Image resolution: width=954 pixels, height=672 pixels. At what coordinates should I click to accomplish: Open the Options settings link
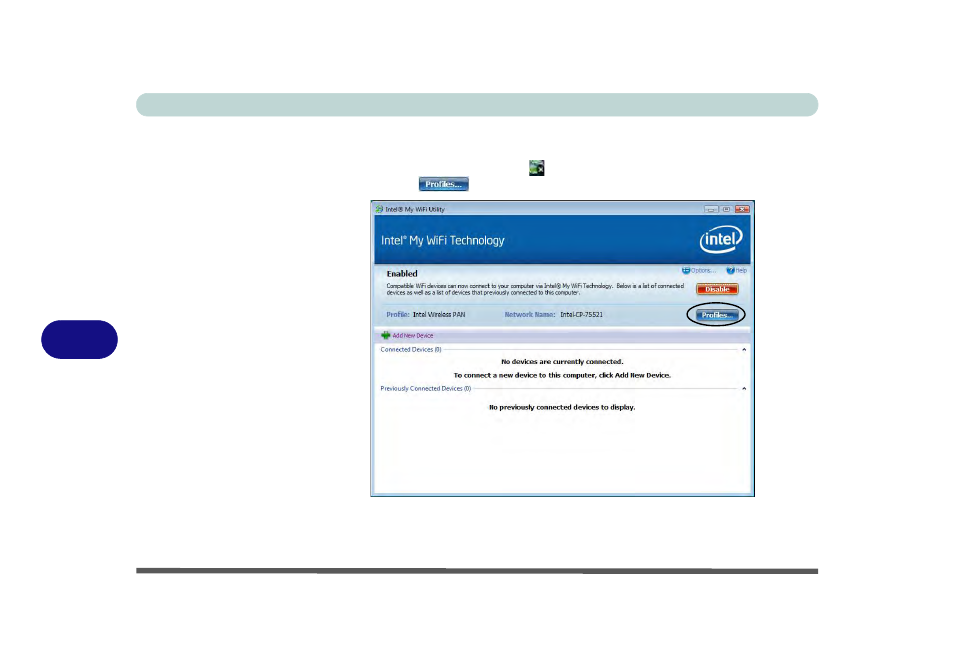click(698, 271)
